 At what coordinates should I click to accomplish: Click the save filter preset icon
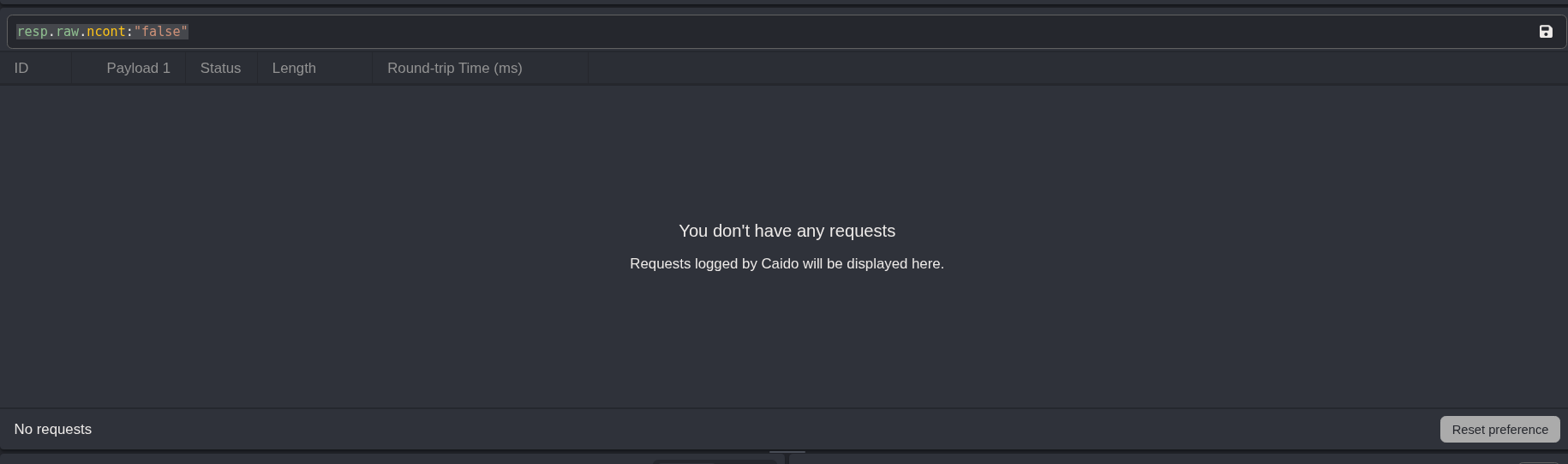(x=1546, y=32)
